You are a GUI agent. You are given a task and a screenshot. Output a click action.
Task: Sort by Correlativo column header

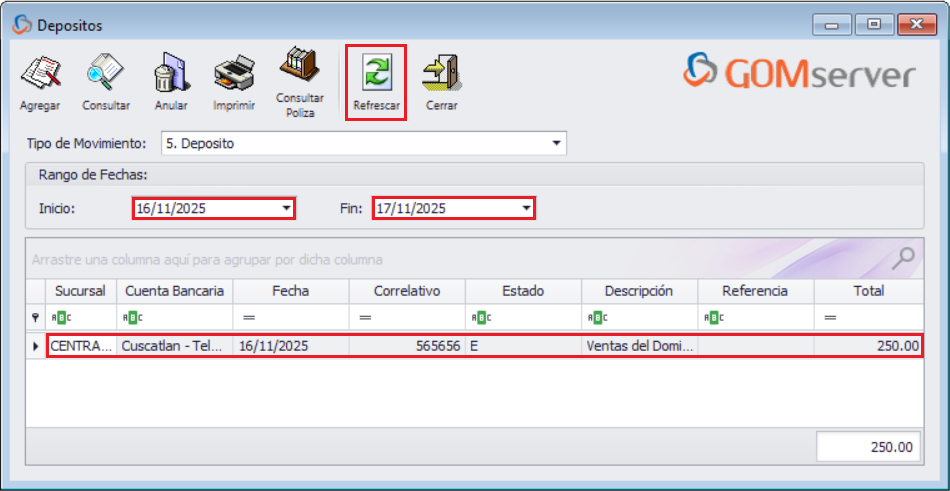coord(407,291)
